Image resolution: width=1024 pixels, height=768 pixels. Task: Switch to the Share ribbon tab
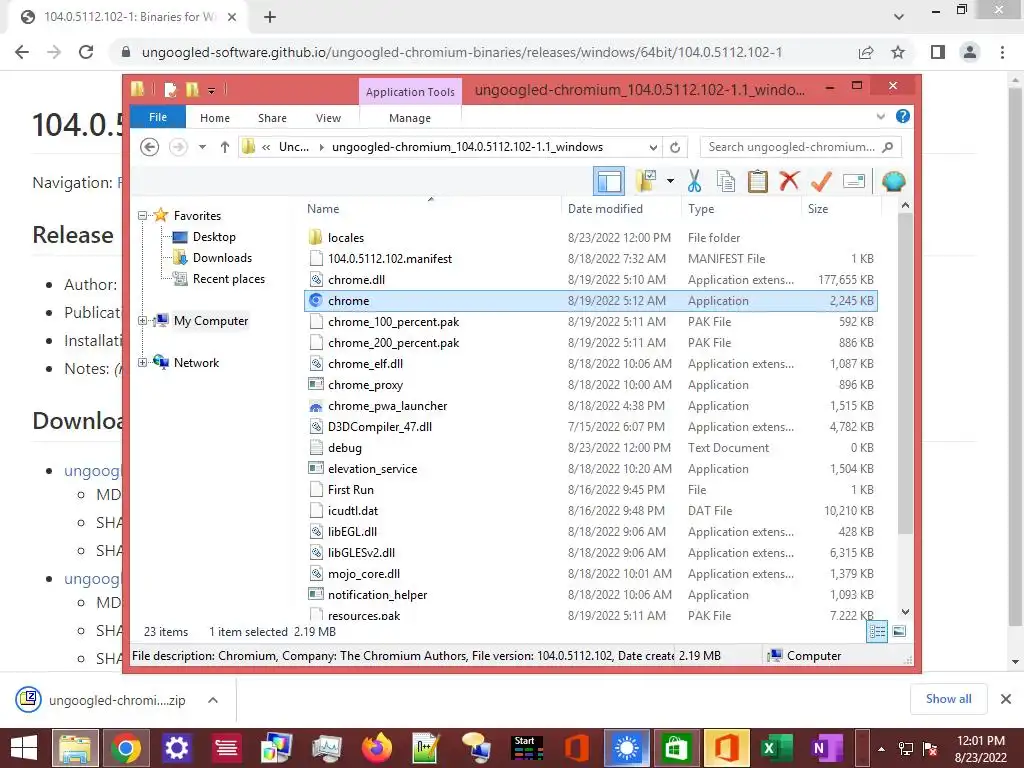pyautogui.click(x=272, y=118)
